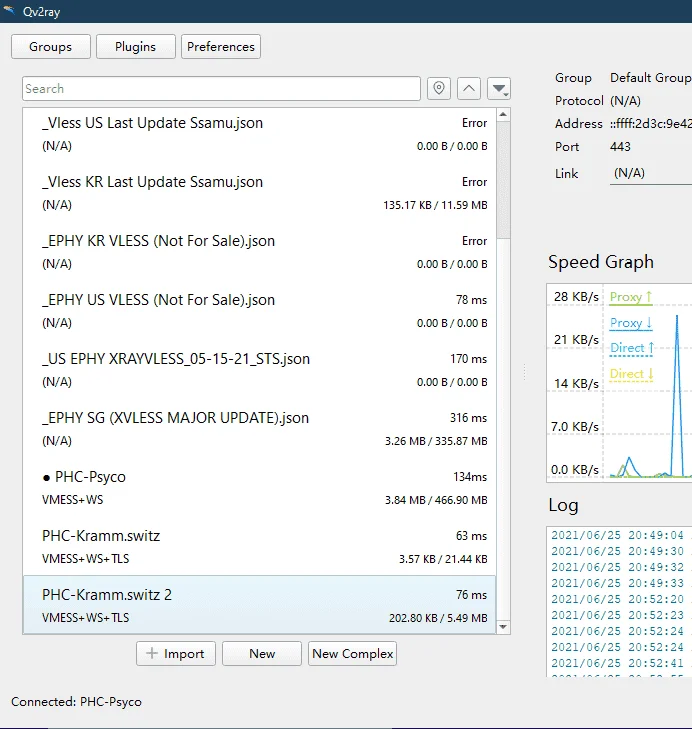Select _EPHY KR VLESS (Not For Sale).json

click(x=260, y=252)
